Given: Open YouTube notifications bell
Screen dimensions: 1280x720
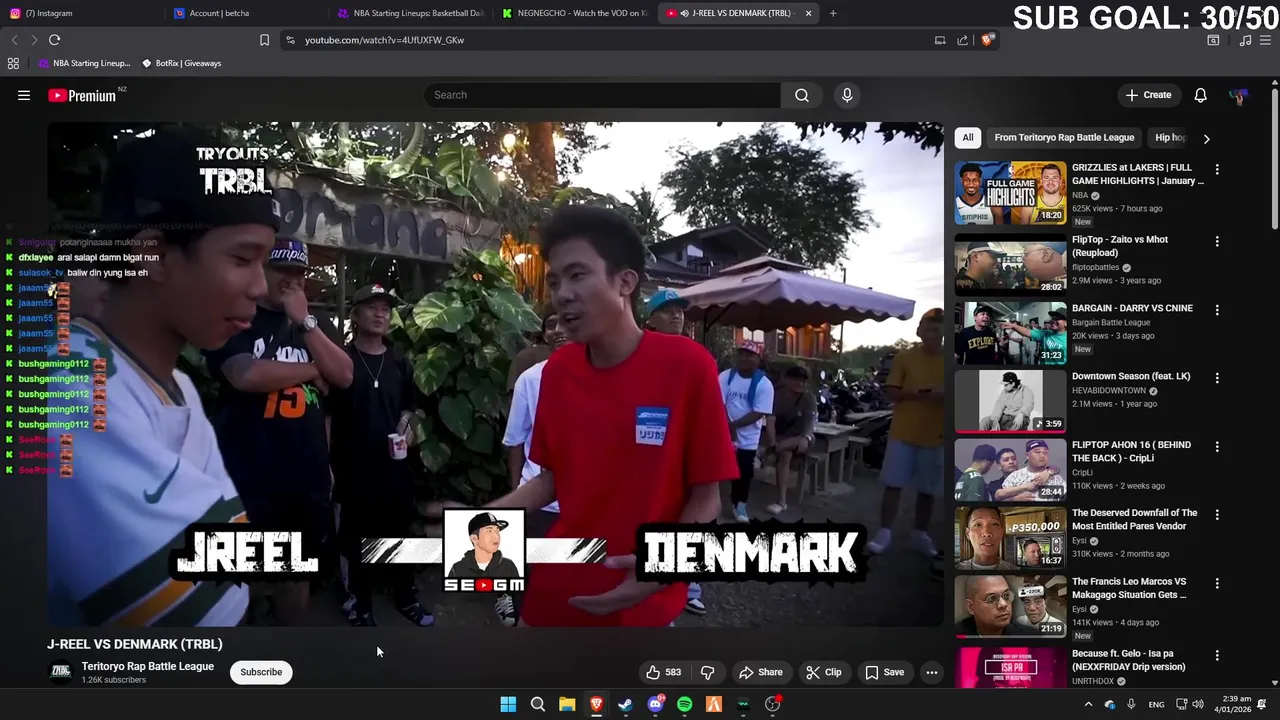Looking at the screenshot, I should pos(1200,95).
